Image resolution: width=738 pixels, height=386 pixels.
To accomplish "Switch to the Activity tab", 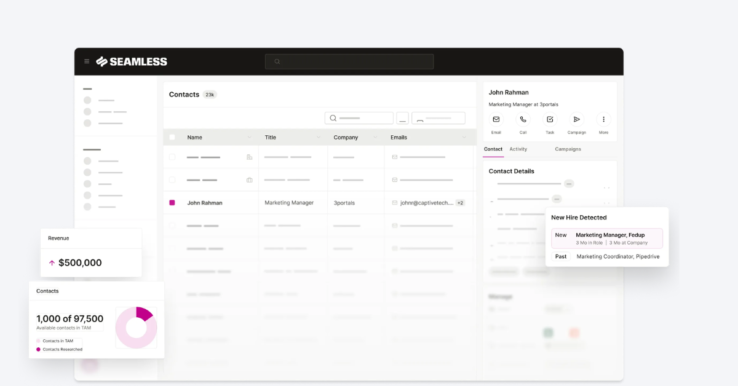I will [x=518, y=149].
